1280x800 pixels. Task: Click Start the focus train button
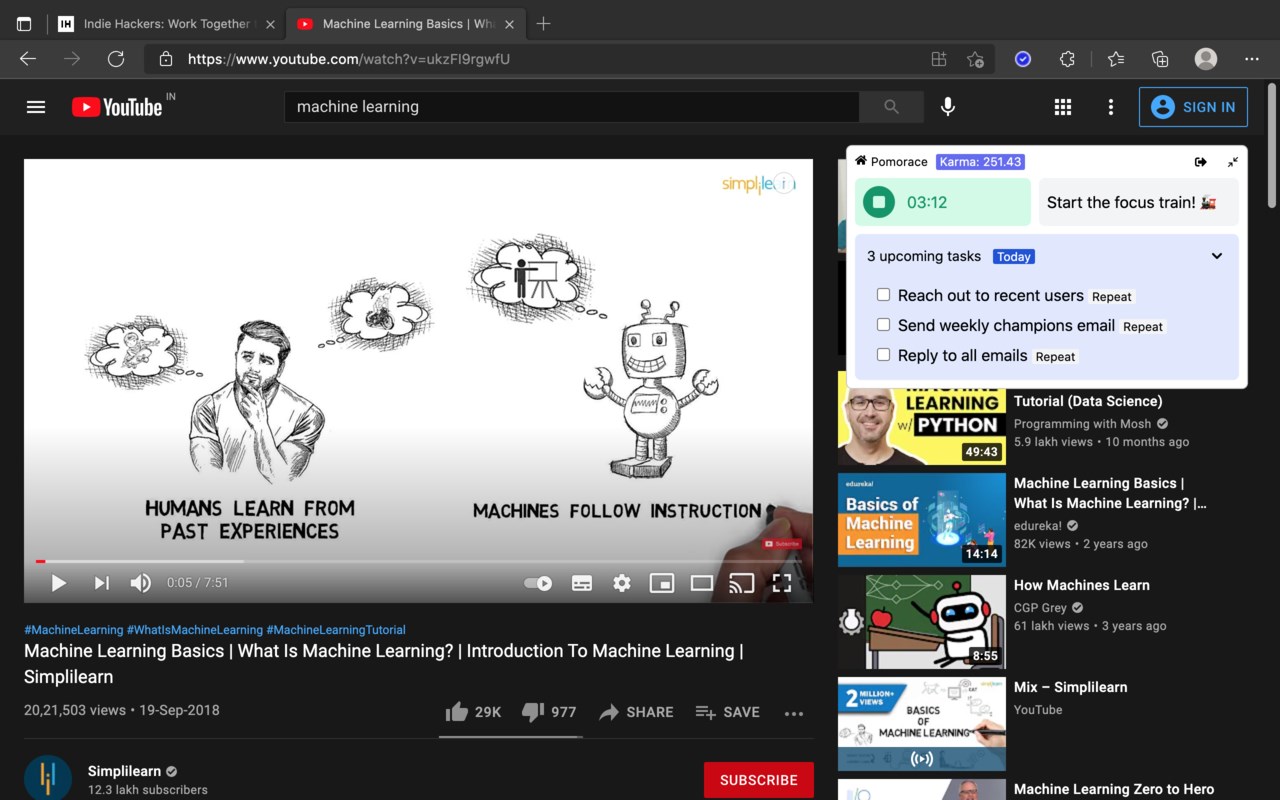(1139, 202)
